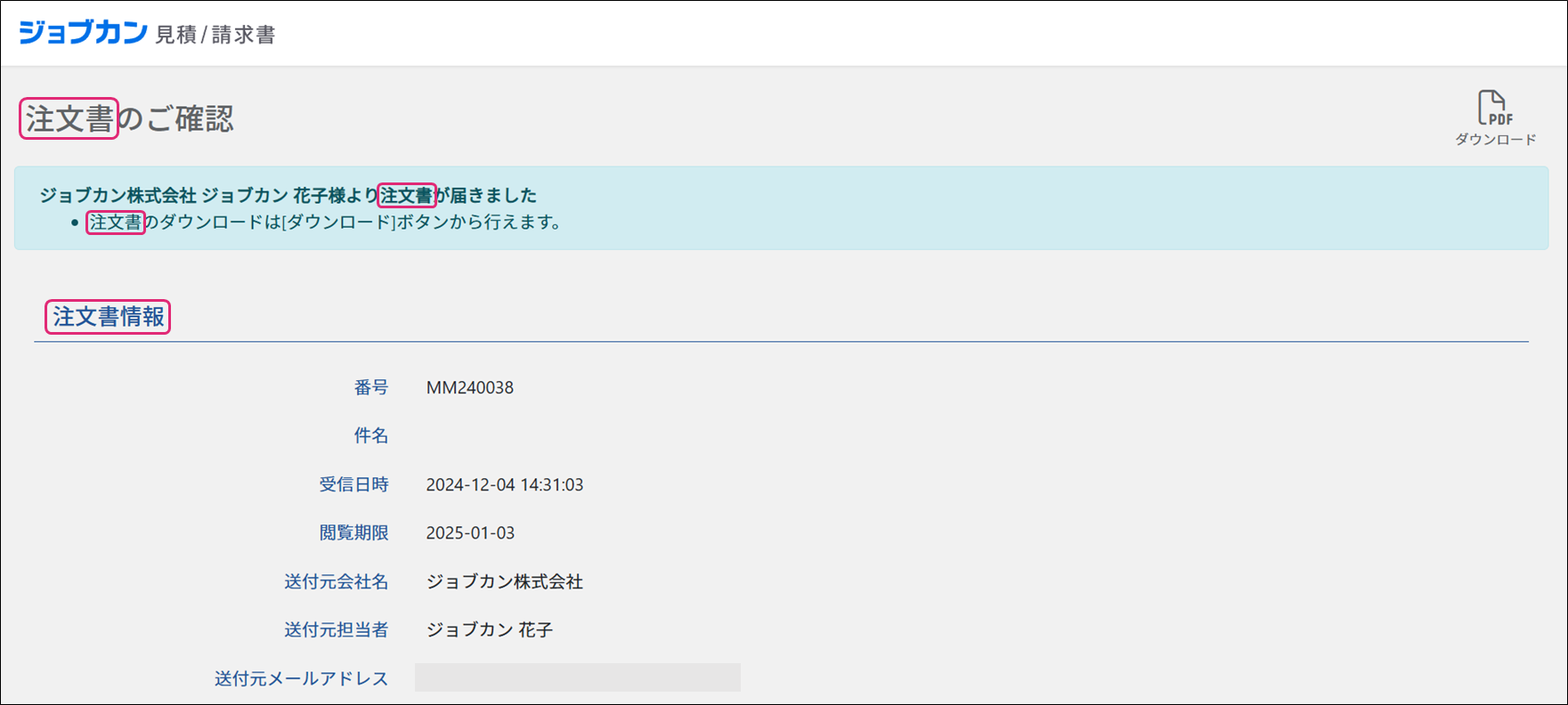Screen dimensions: 1568x705
Task: Click the 受信日時 field label
Action: (353, 484)
